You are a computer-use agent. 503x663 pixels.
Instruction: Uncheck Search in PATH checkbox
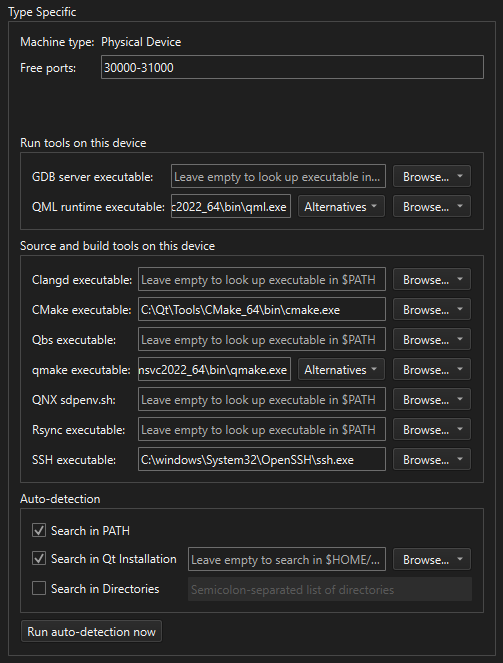coord(39,530)
